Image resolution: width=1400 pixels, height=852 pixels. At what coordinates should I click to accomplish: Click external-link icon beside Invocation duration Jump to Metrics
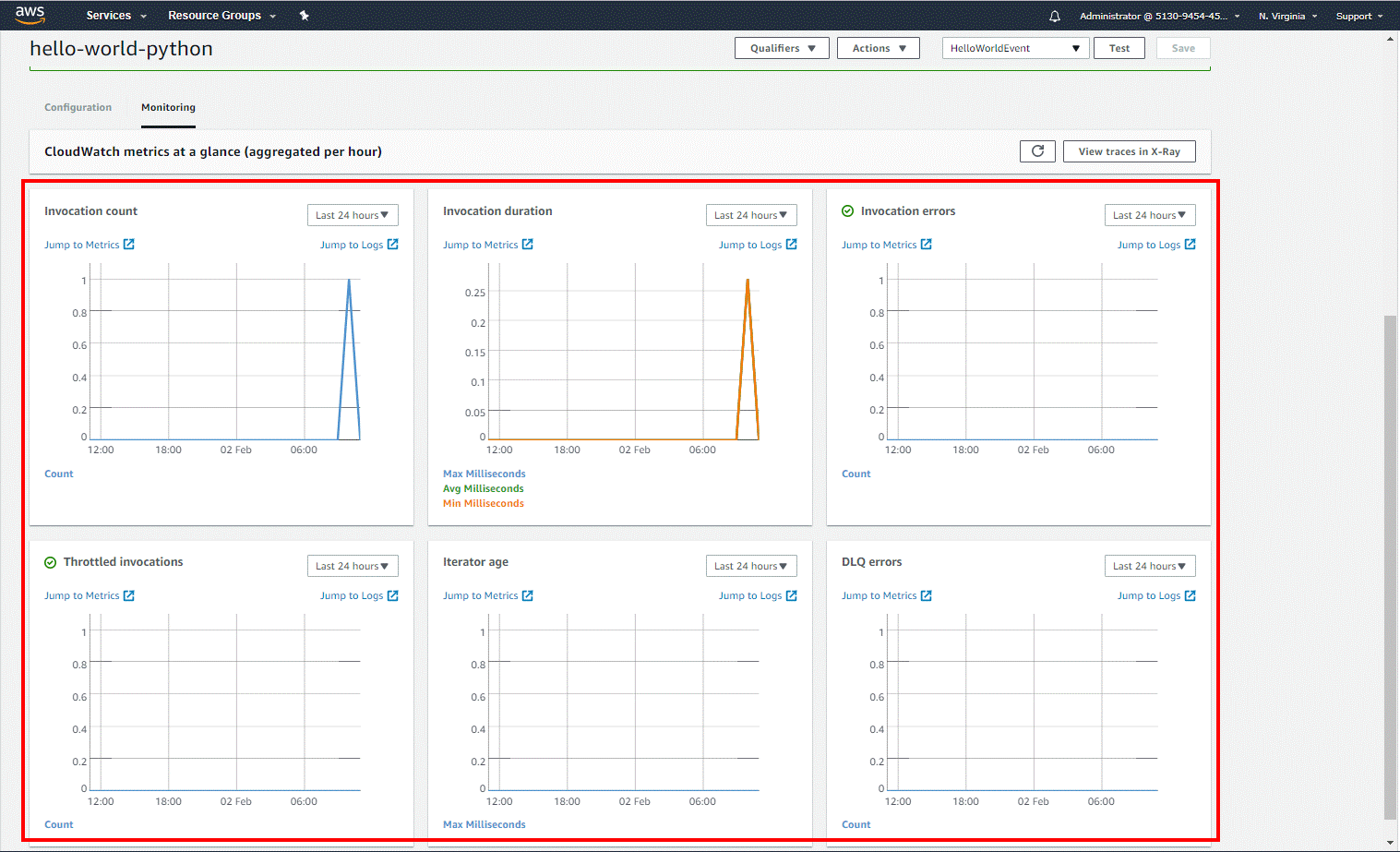pyautogui.click(x=528, y=245)
